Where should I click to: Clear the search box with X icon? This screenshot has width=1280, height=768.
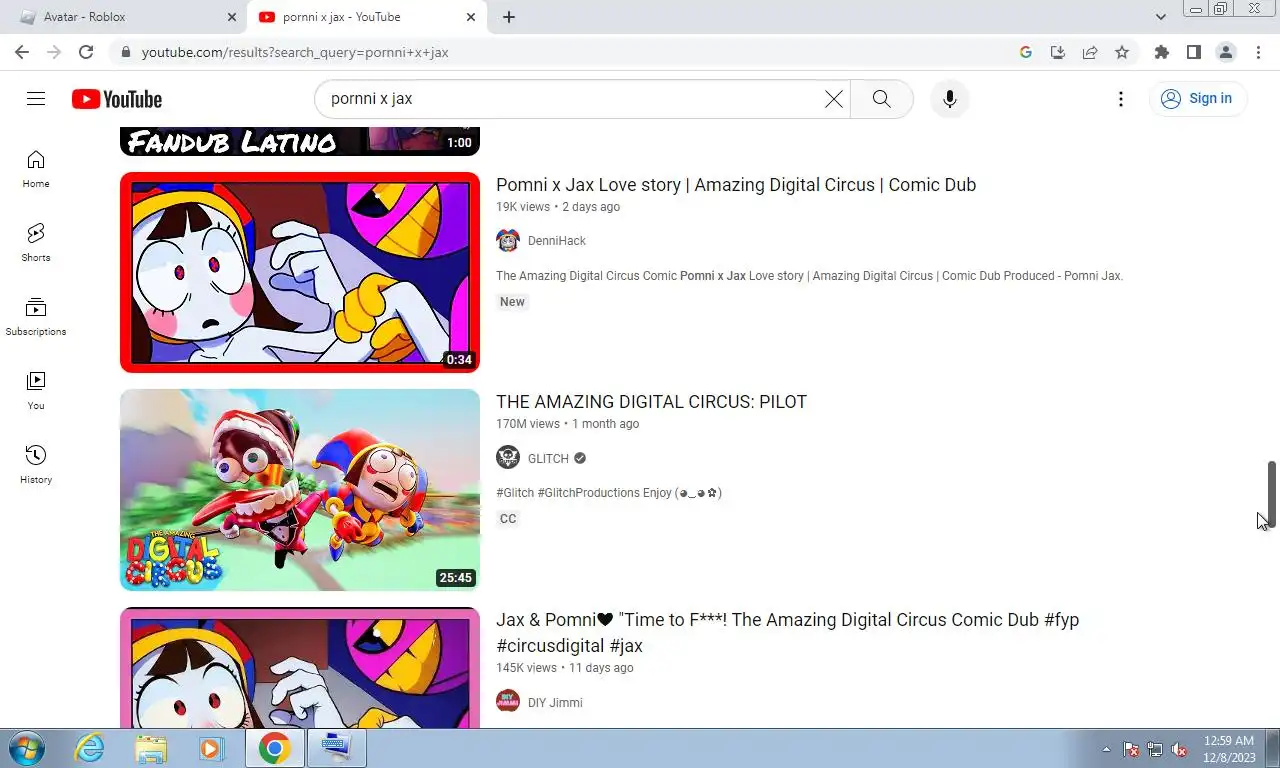(x=834, y=98)
